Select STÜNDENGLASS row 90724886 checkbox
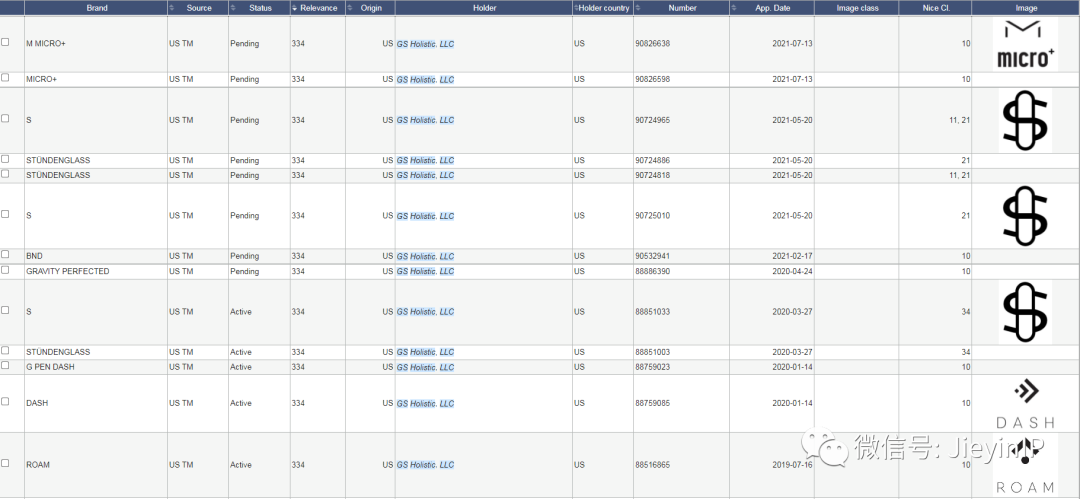 tap(6, 159)
